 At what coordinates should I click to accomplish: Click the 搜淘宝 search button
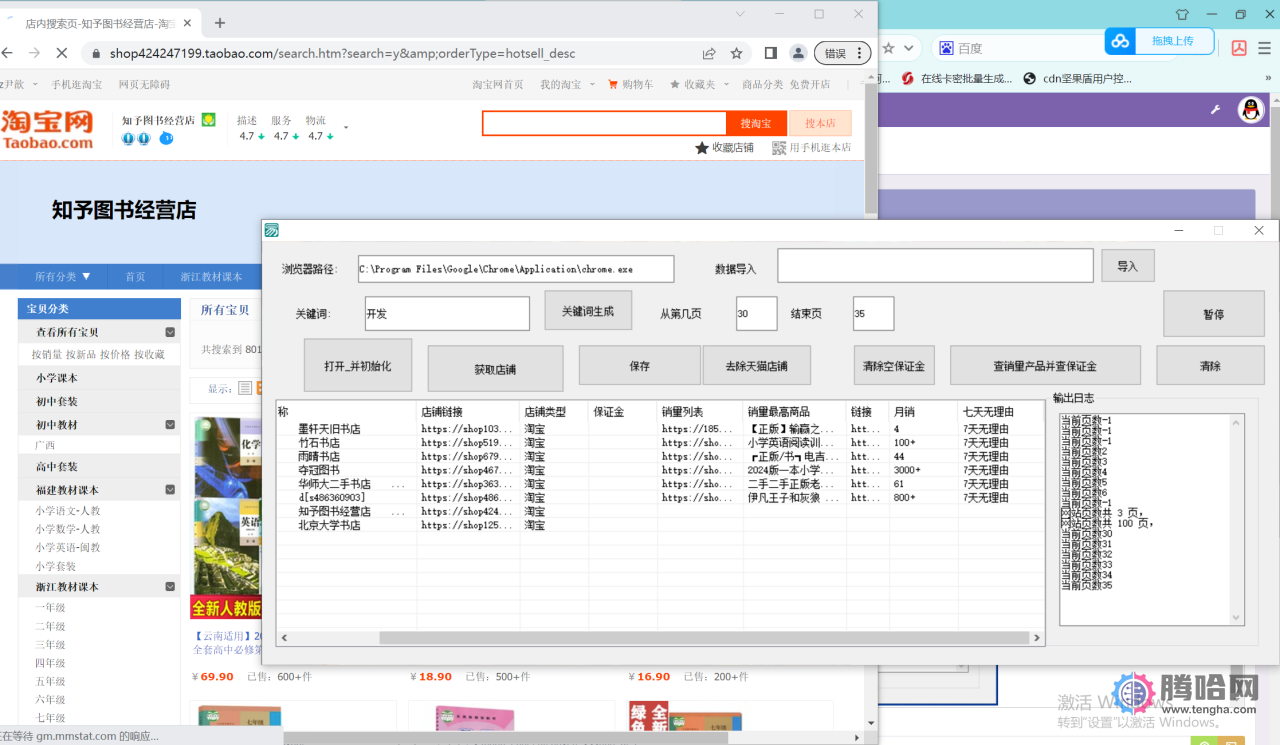point(756,123)
